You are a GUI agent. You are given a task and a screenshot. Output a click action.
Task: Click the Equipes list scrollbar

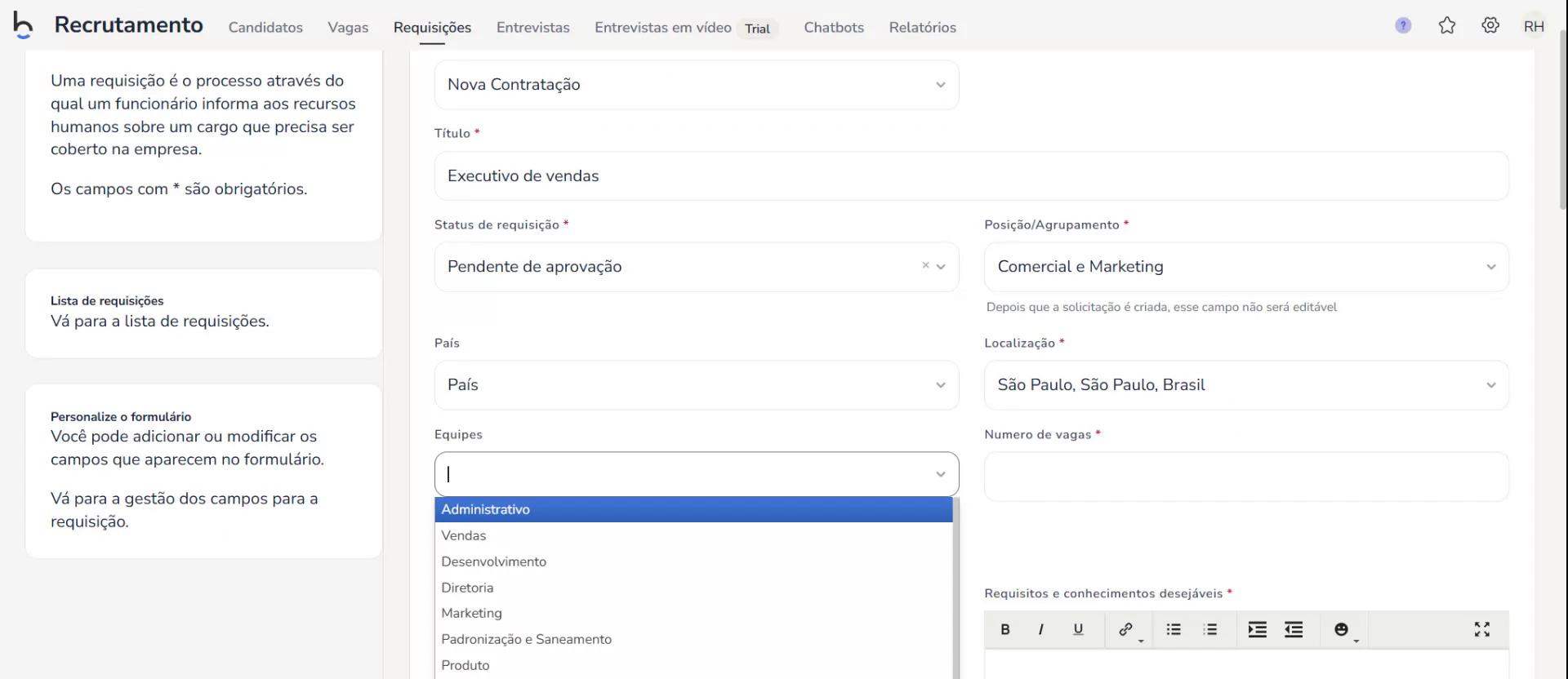point(955,588)
